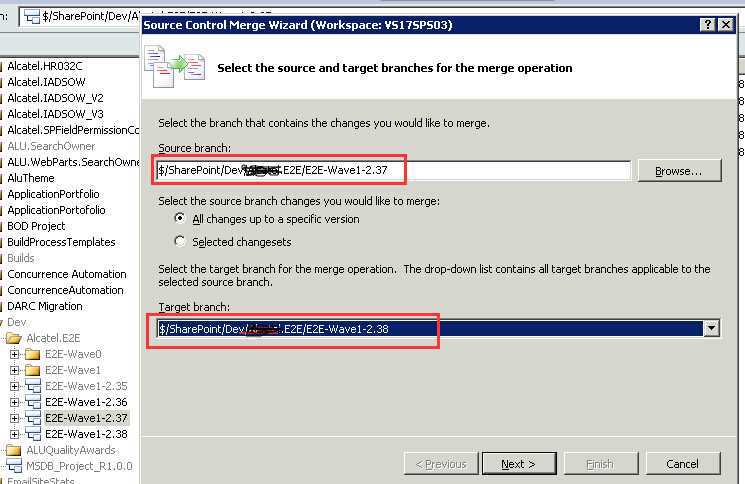Expand the E2E-Wave1 folder node
The image size is (745, 484).
(x=14, y=370)
